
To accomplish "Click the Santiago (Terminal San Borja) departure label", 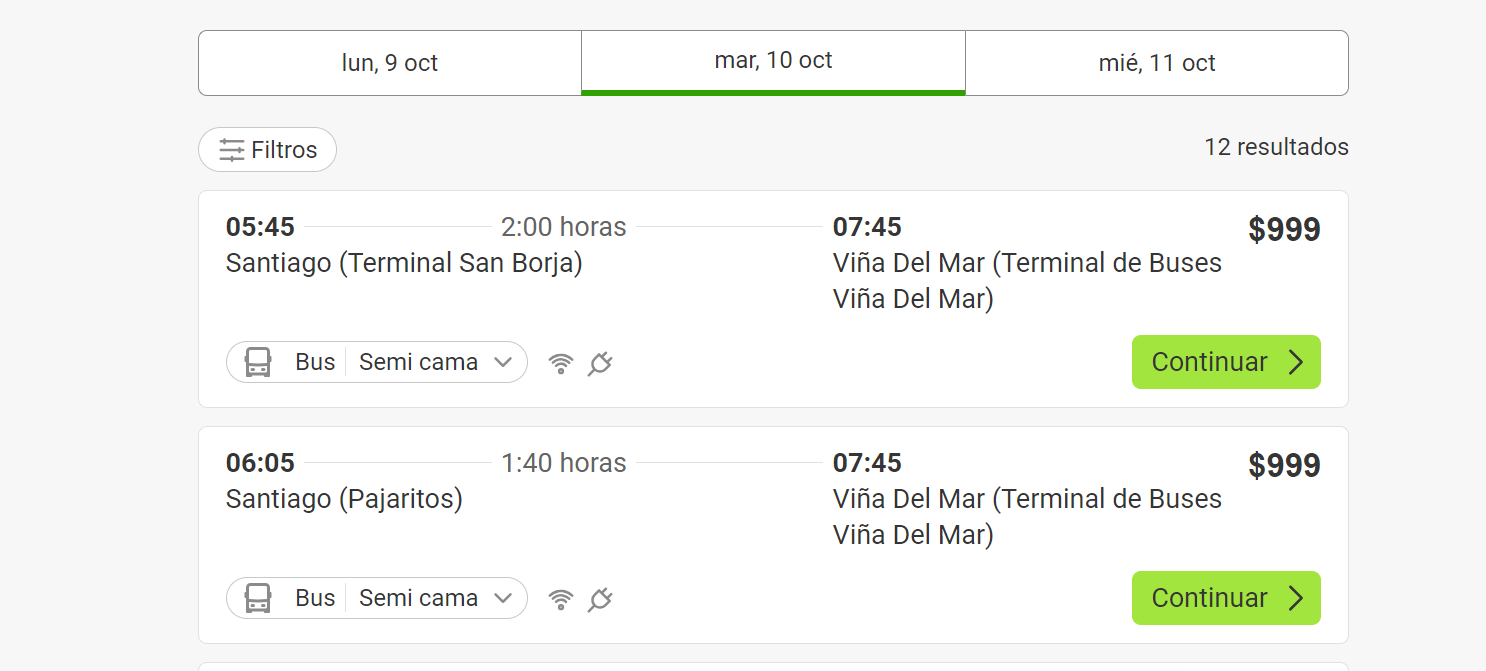I will pyautogui.click(x=404, y=263).
